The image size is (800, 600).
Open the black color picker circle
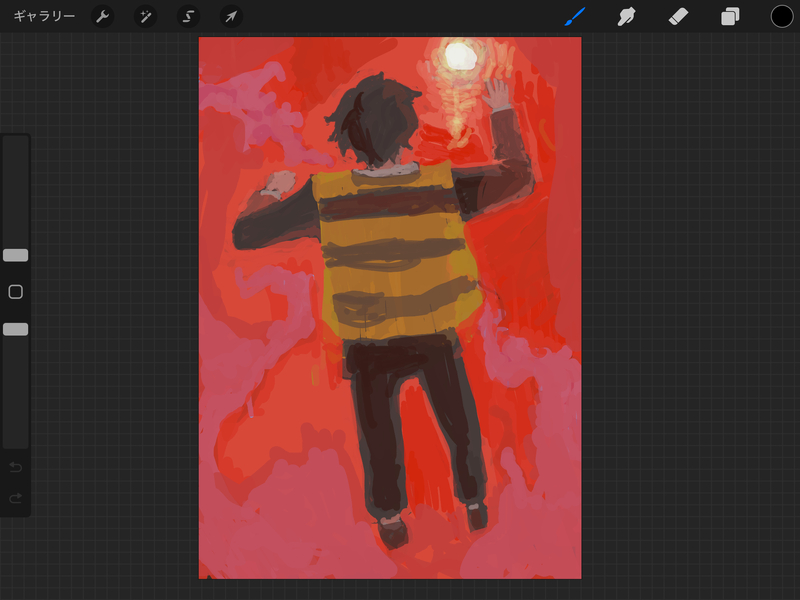[782, 16]
